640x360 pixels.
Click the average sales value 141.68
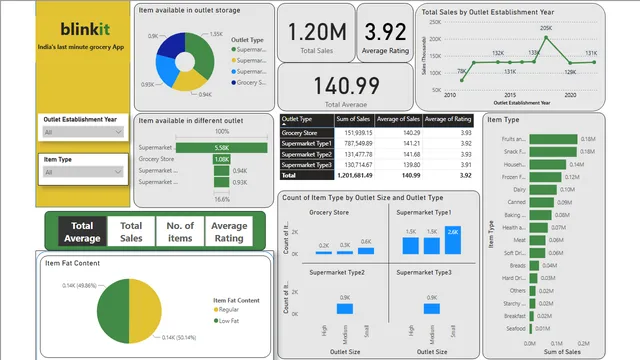(411, 154)
